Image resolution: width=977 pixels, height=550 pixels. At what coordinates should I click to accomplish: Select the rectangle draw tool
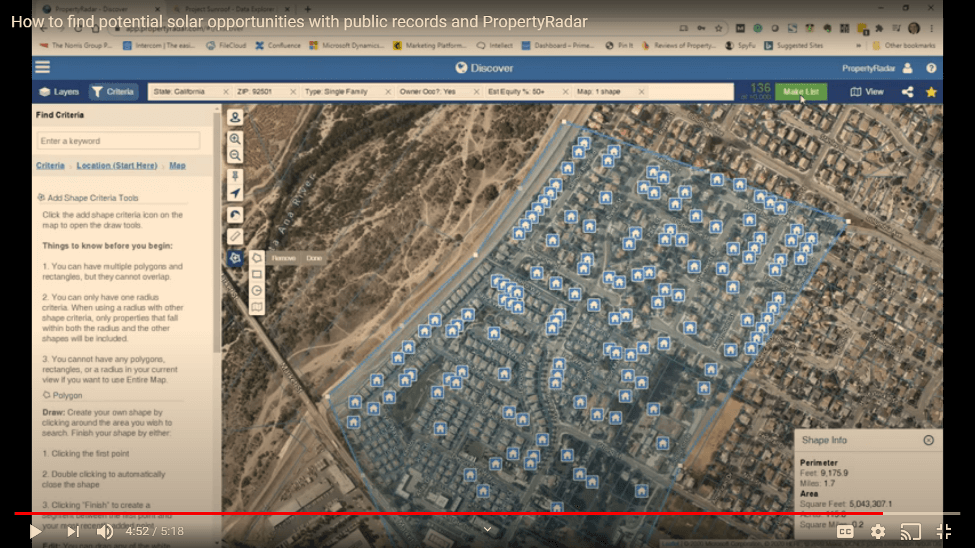click(x=257, y=274)
